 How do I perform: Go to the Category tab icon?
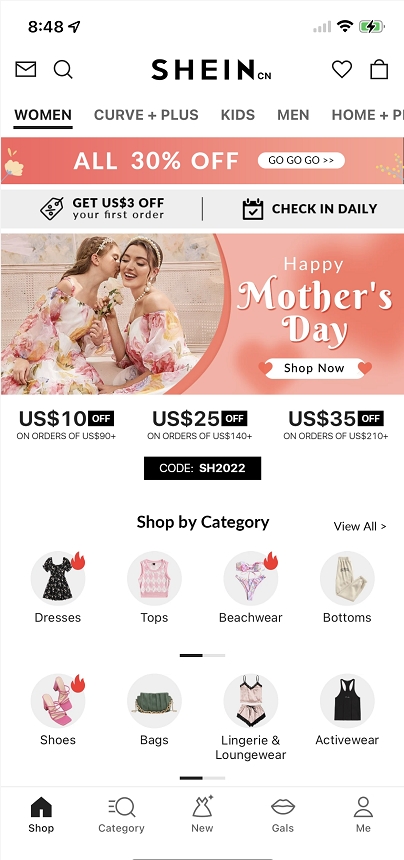[121, 807]
